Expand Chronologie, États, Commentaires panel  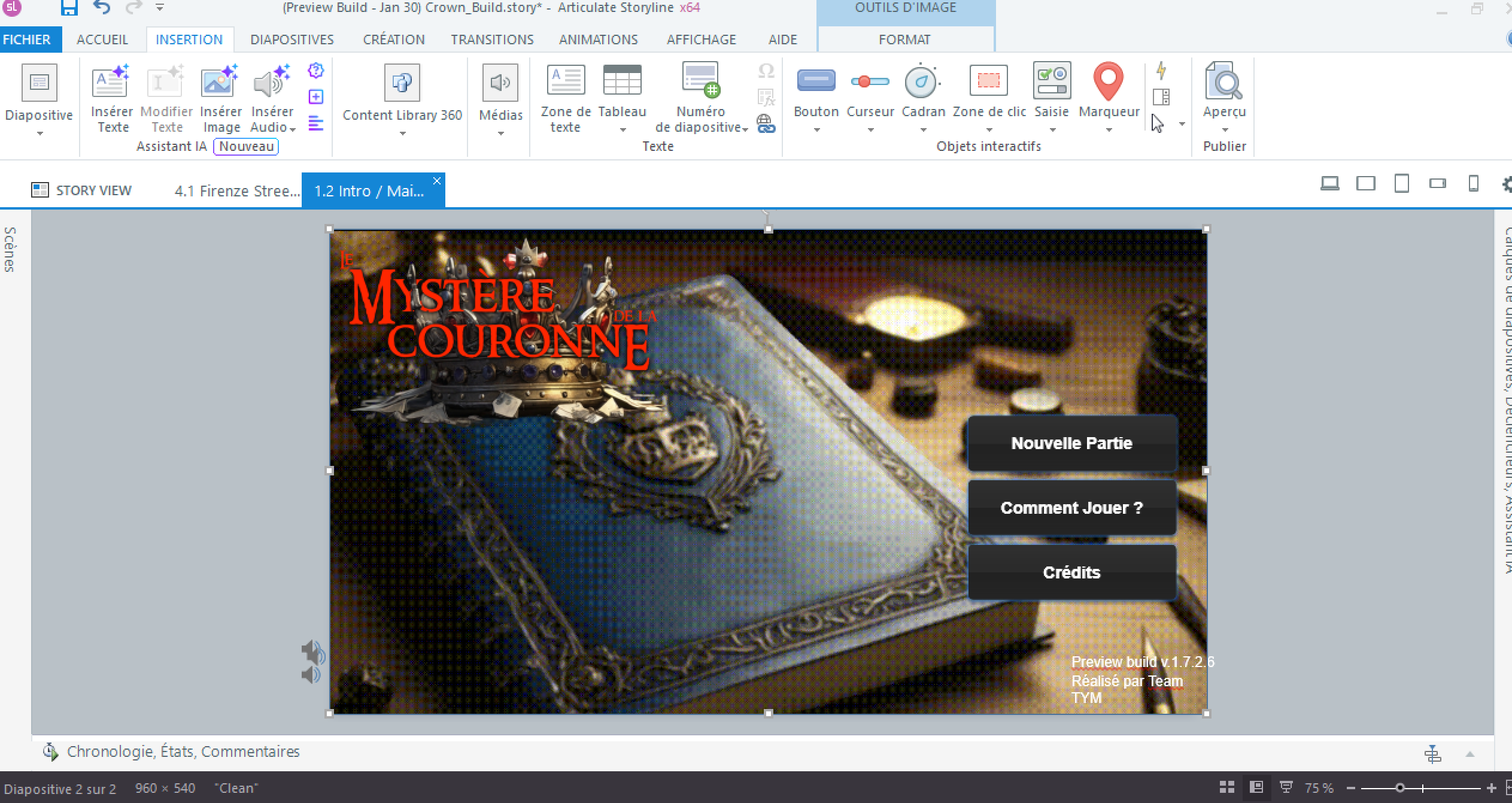tap(183, 752)
